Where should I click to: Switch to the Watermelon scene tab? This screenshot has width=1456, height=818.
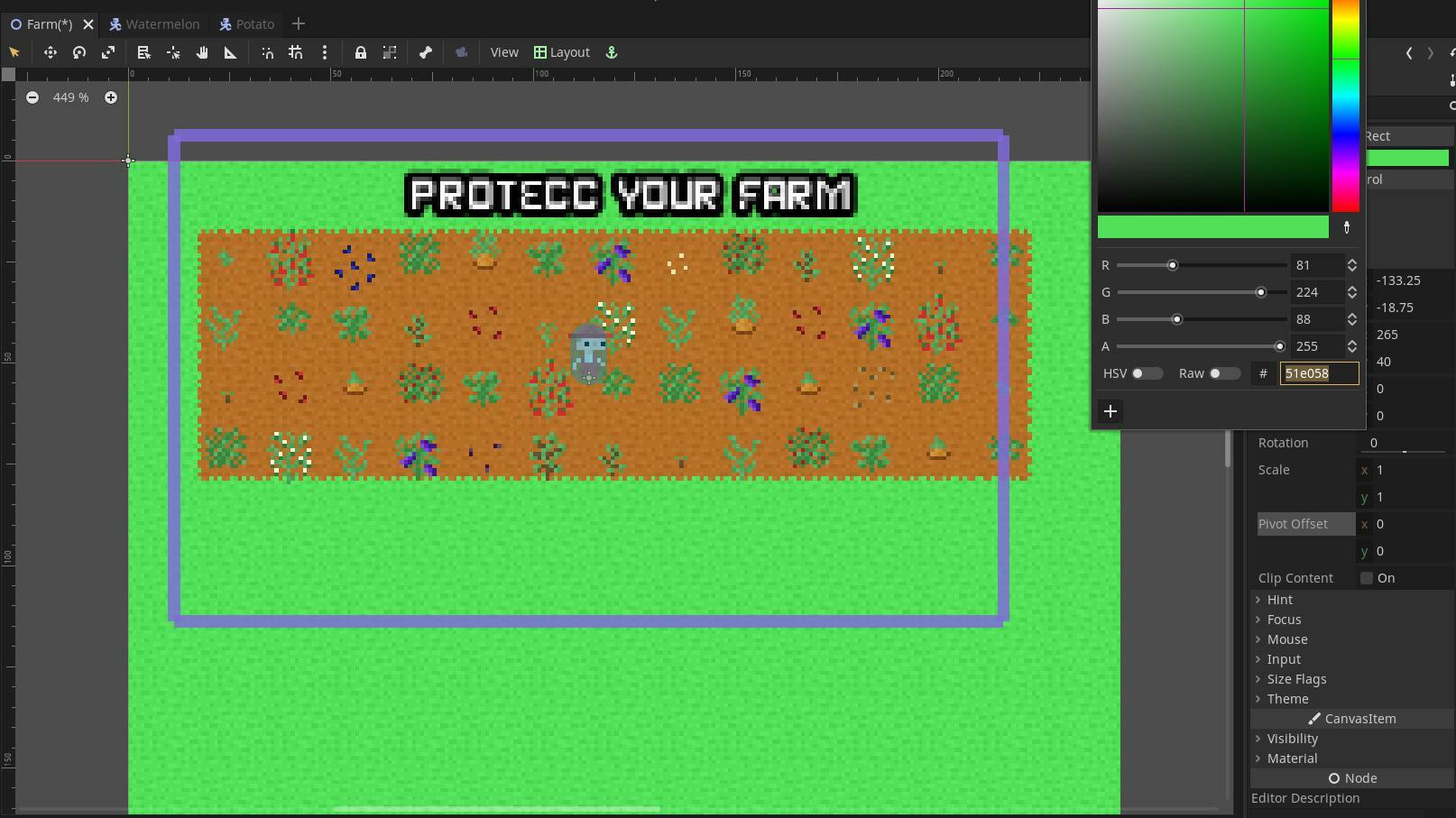coord(154,24)
